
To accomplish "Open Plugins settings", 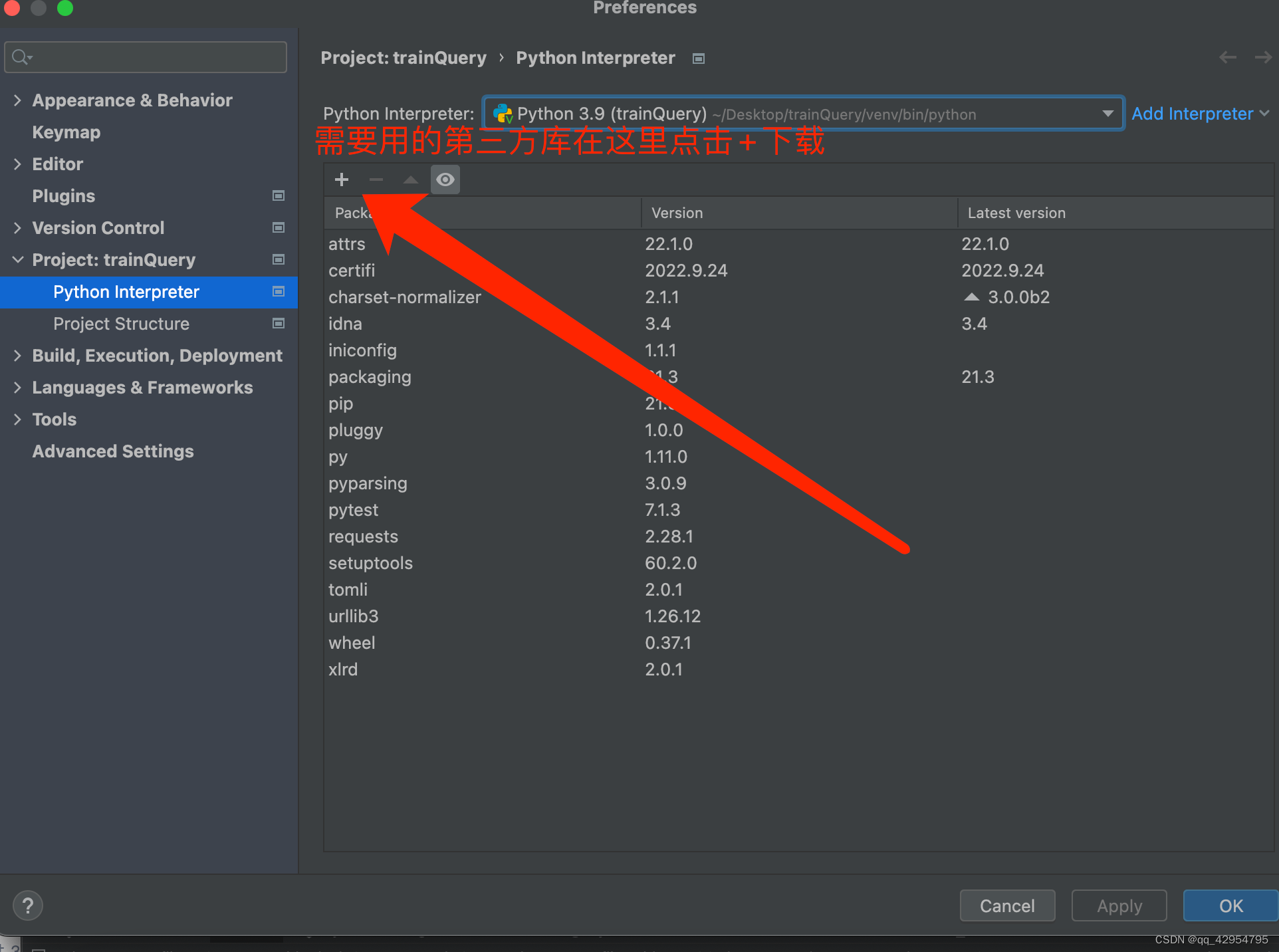I will coord(64,196).
